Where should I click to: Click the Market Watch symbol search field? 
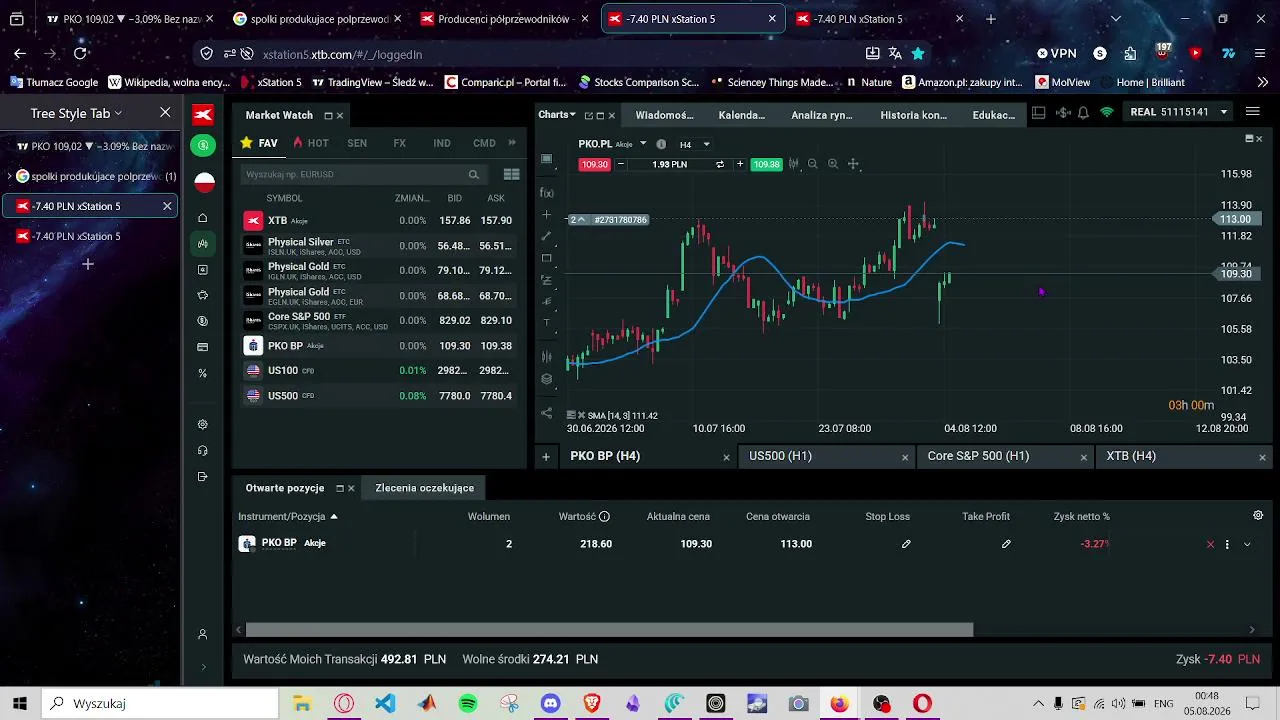coord(362,174)
